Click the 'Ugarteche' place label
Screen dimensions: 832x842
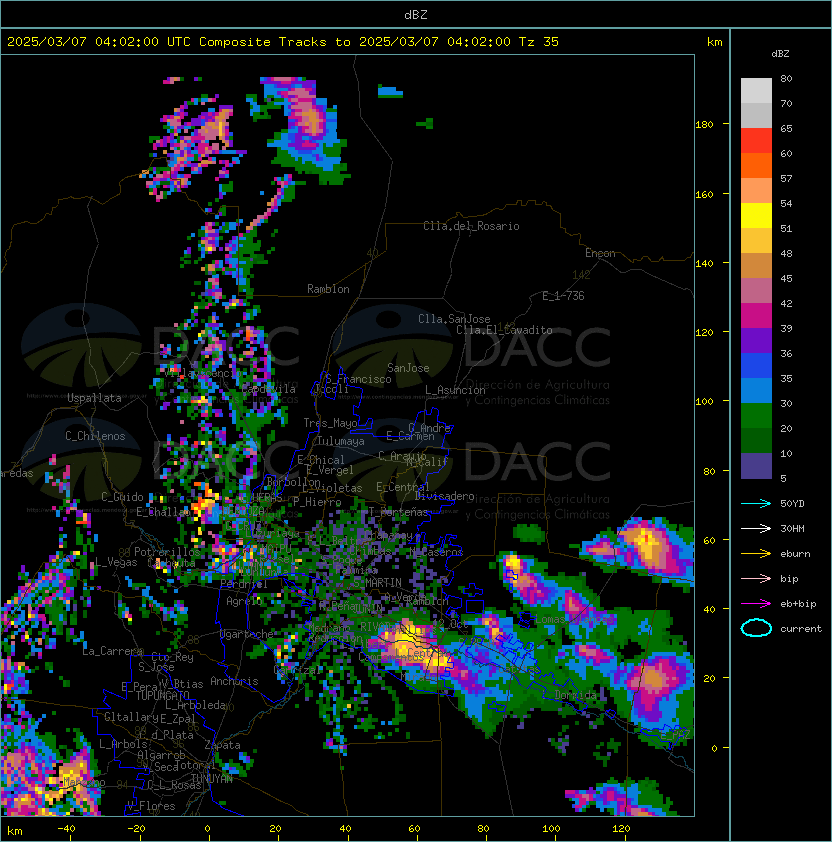tap(247, 634)
